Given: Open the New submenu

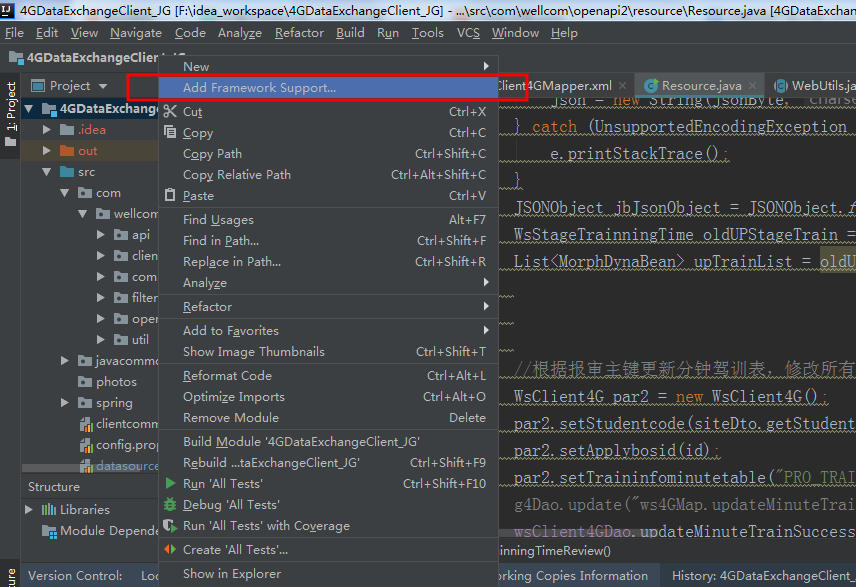Looking at the screenshot, I should tap(329, 66).
